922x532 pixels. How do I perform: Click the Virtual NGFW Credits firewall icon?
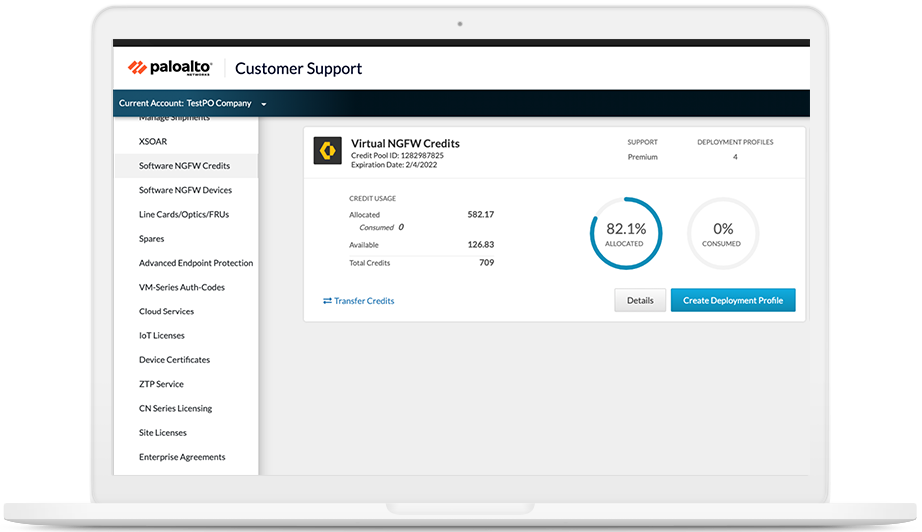(327, 150)
